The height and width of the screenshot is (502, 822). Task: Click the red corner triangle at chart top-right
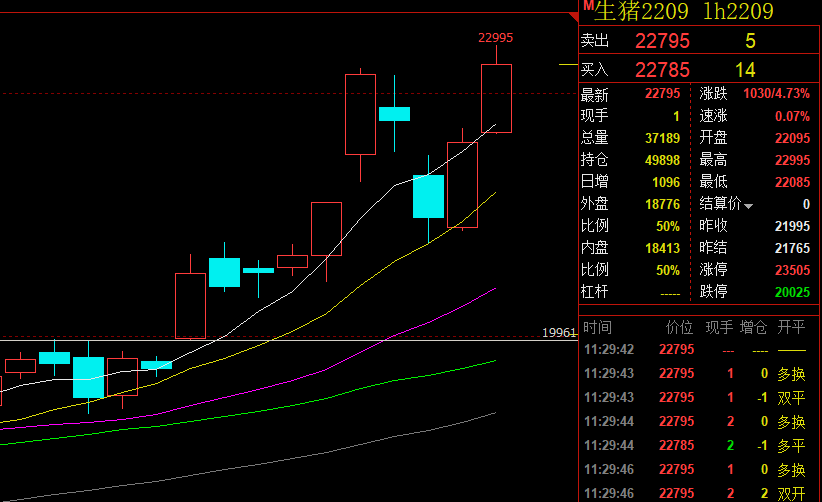(574, 17)
